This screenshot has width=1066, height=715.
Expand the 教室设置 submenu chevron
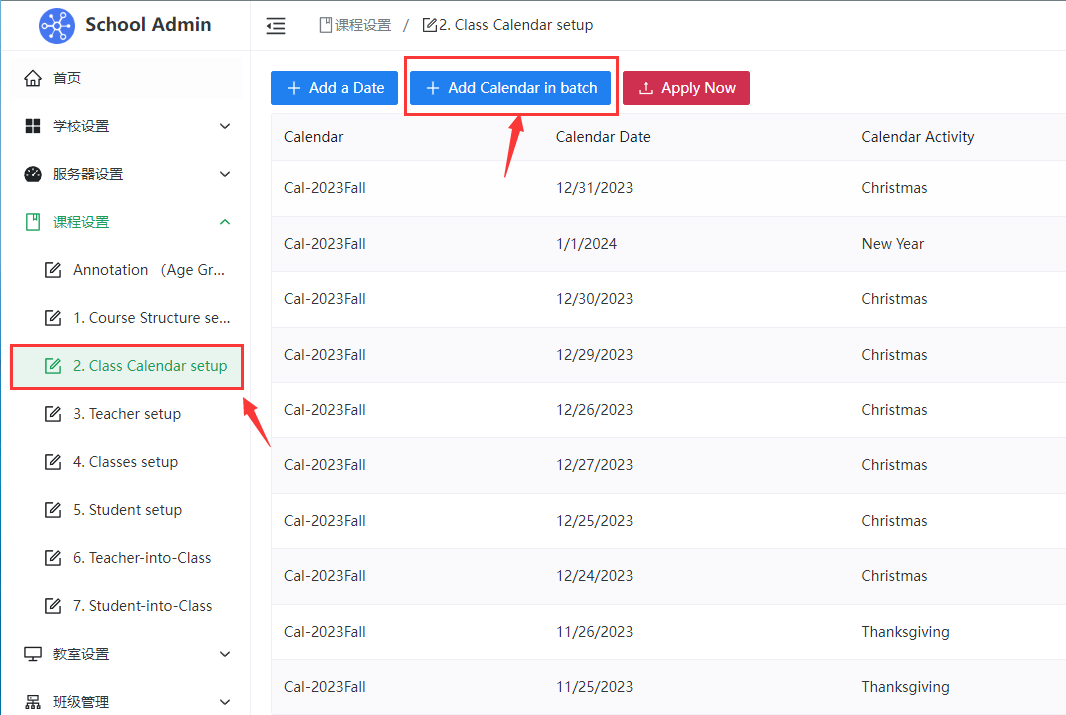225,654
